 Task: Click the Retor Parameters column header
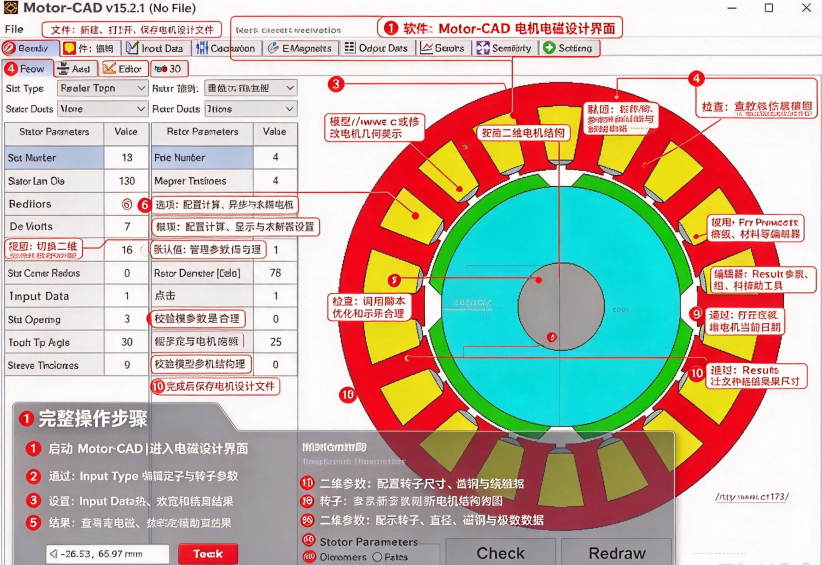tap(202, 132)
